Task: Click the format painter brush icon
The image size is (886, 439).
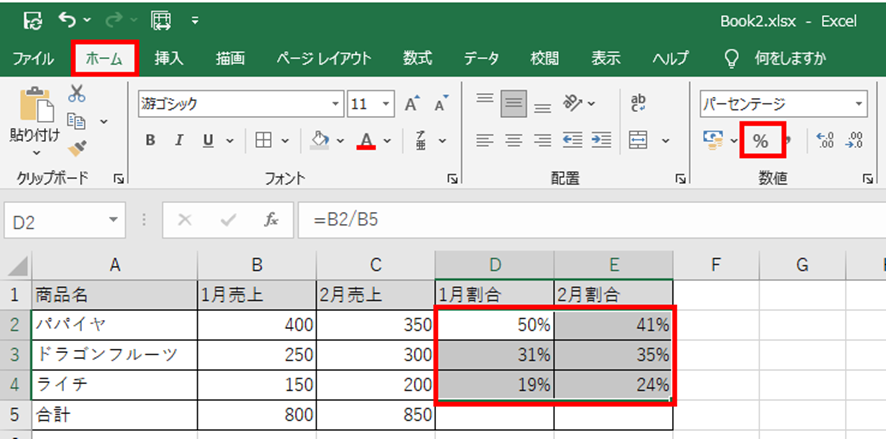Action: click(77, 148)
